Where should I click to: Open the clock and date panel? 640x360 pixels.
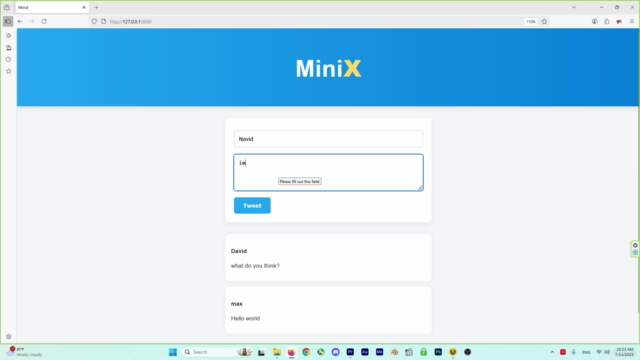click(624, 352)
